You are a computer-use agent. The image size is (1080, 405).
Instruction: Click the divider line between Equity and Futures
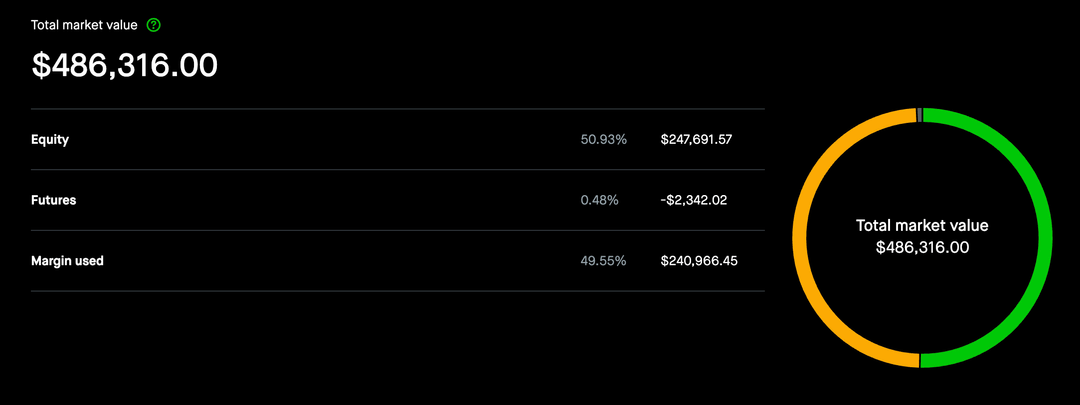pos(397,170)
